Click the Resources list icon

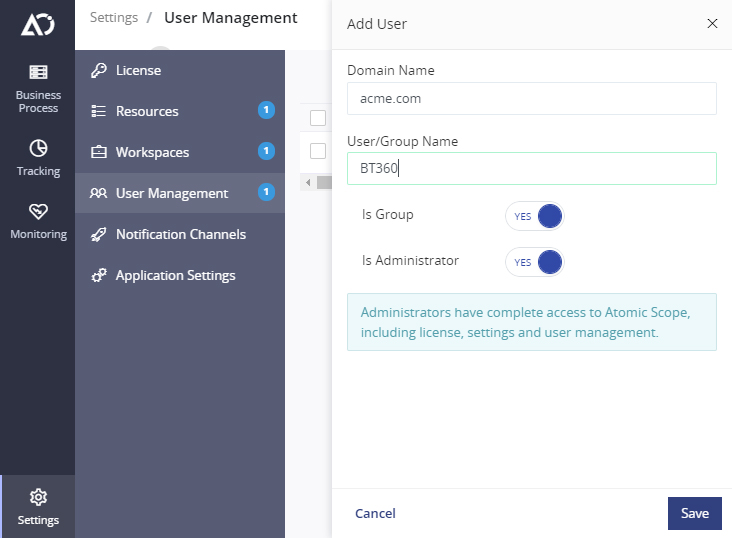99,111
